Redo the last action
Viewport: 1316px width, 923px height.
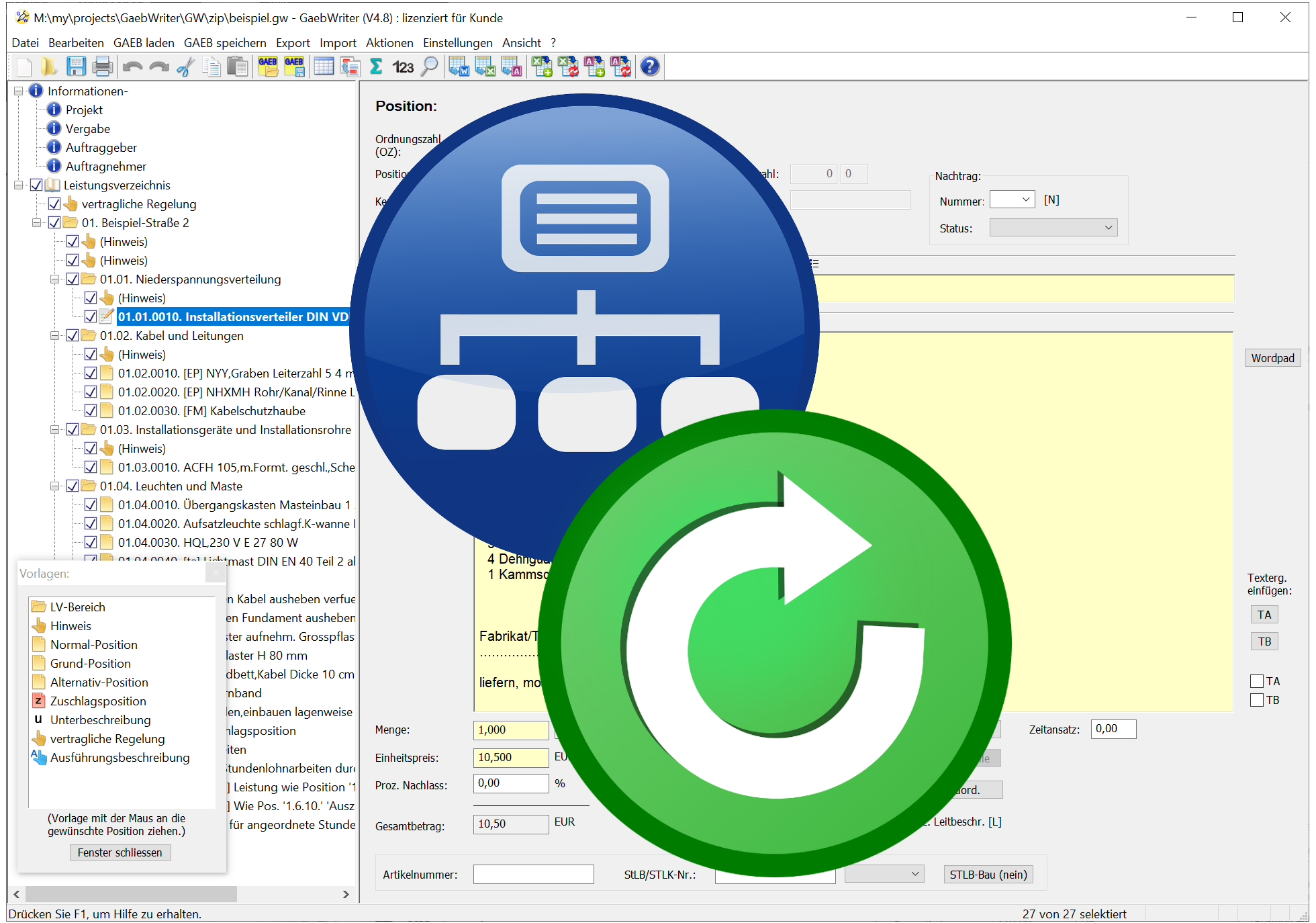159,67
